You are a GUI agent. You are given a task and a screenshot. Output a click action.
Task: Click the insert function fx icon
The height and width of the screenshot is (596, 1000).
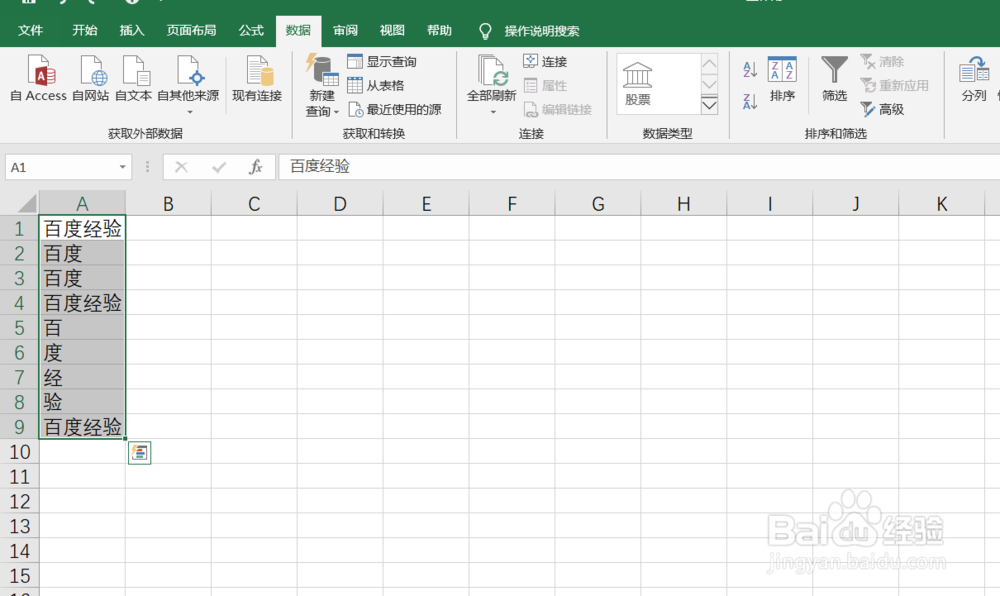(x=256, y=167)
